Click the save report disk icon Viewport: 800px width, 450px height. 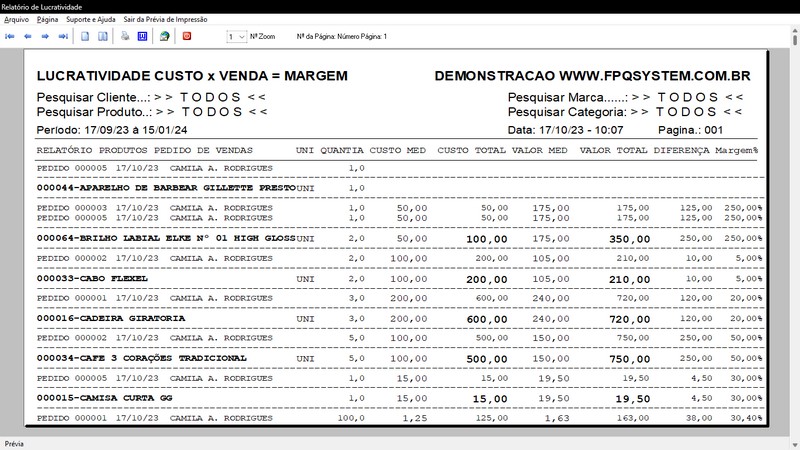pyautogui.click(x=142, y=36)
